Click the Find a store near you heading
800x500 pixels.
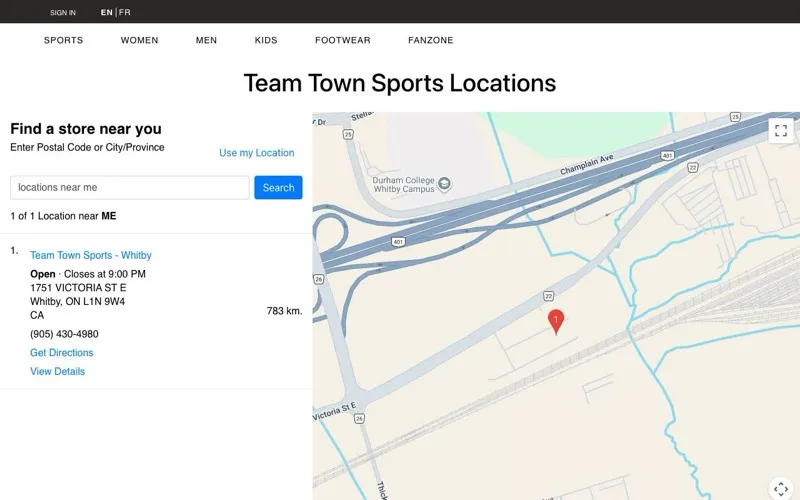(x=86, y=129)
